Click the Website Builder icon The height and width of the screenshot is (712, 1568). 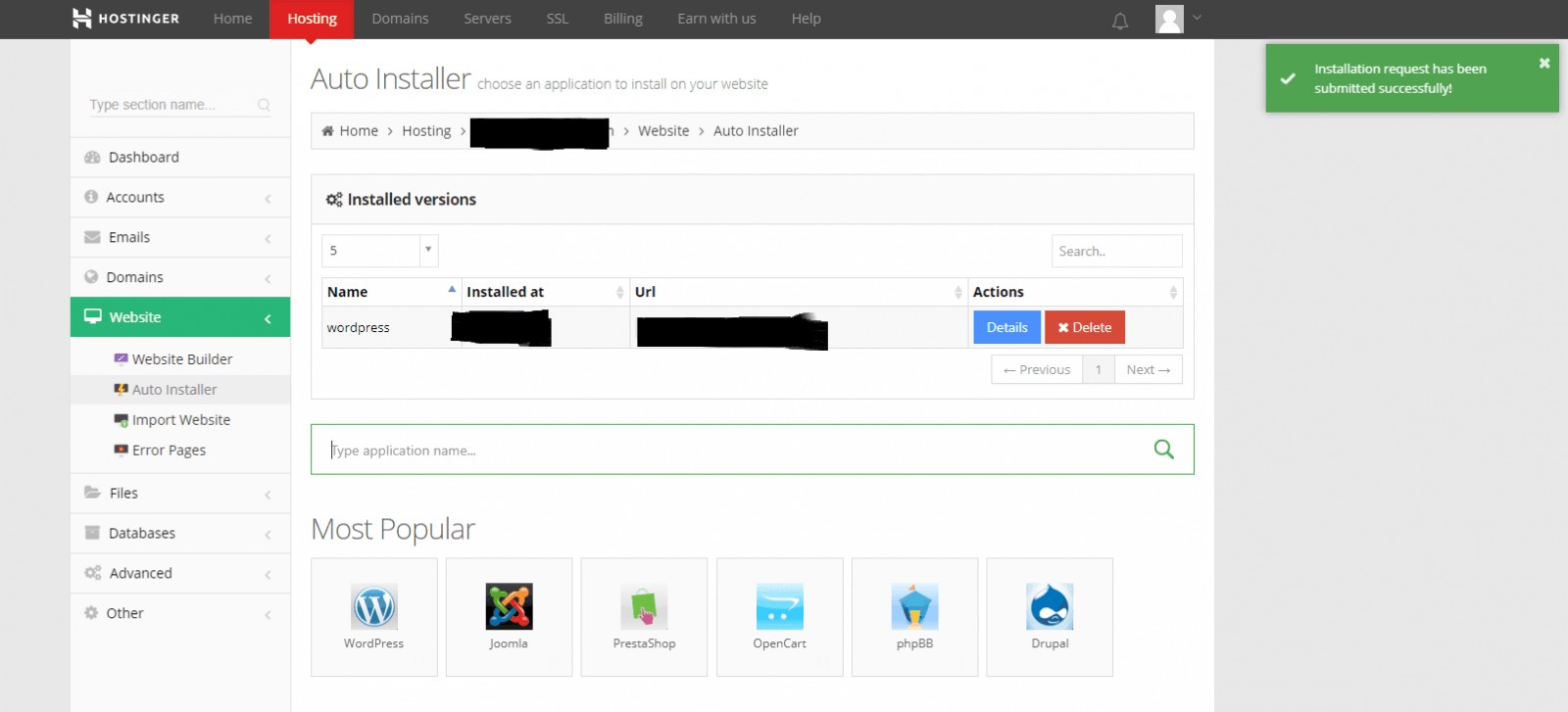(121, 358)
